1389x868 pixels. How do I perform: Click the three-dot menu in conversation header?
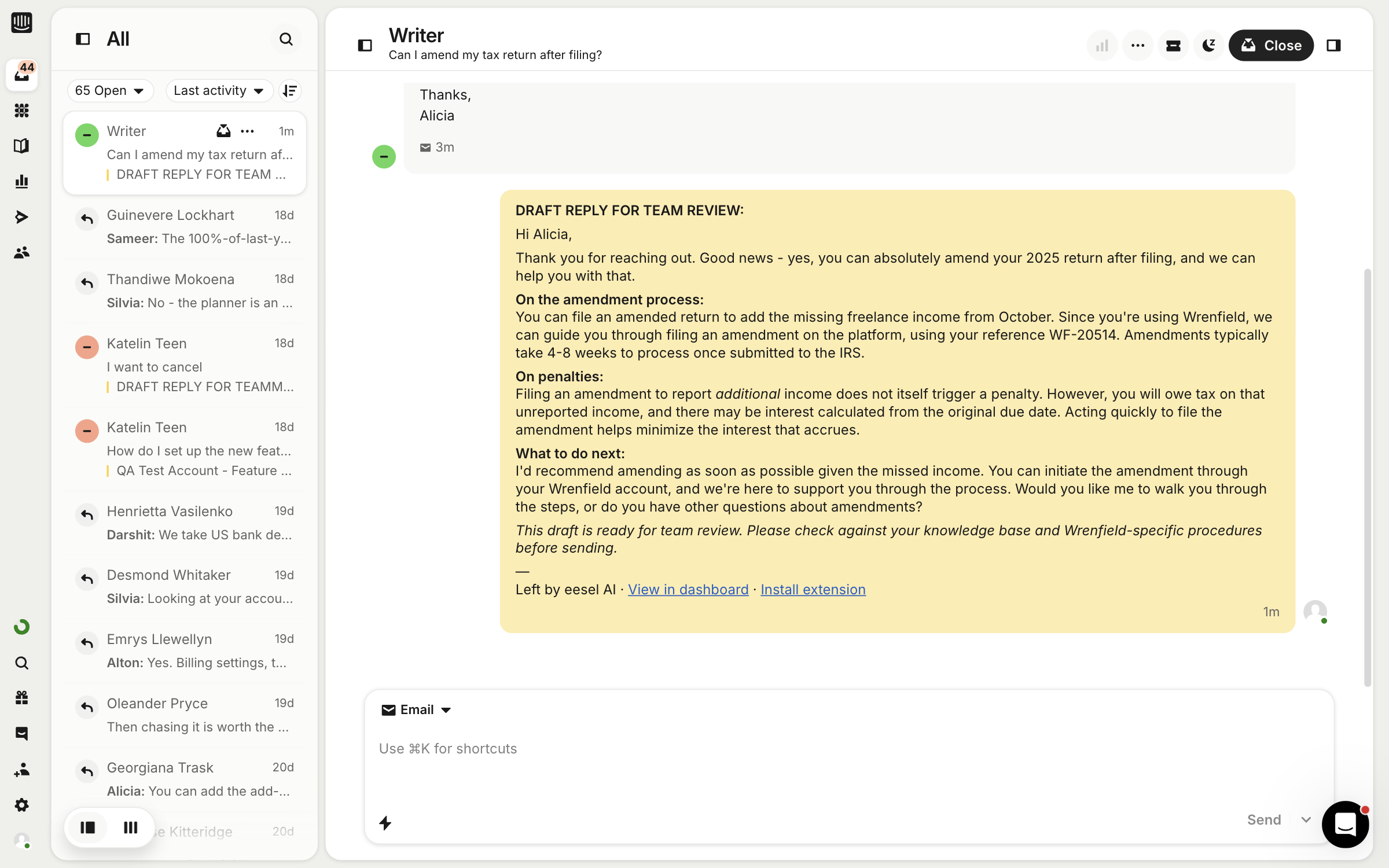pyautogui.click(x=1138, y=45)
